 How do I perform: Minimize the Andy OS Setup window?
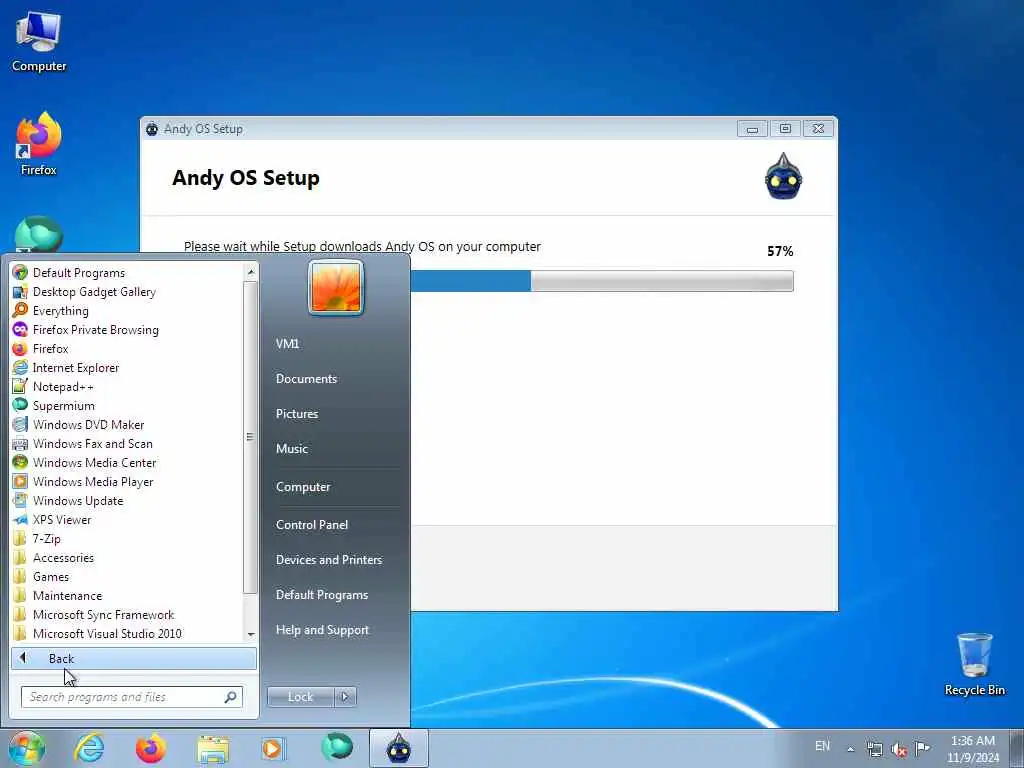752,129
